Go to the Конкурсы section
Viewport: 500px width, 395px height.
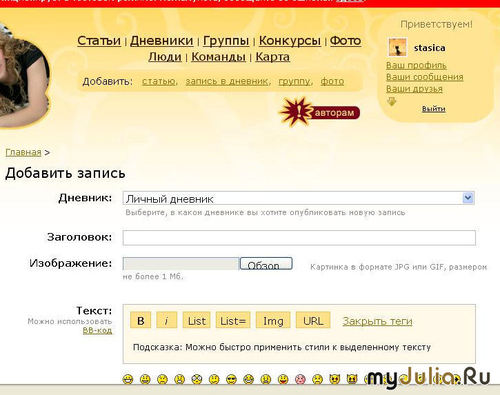coord(290,41)
